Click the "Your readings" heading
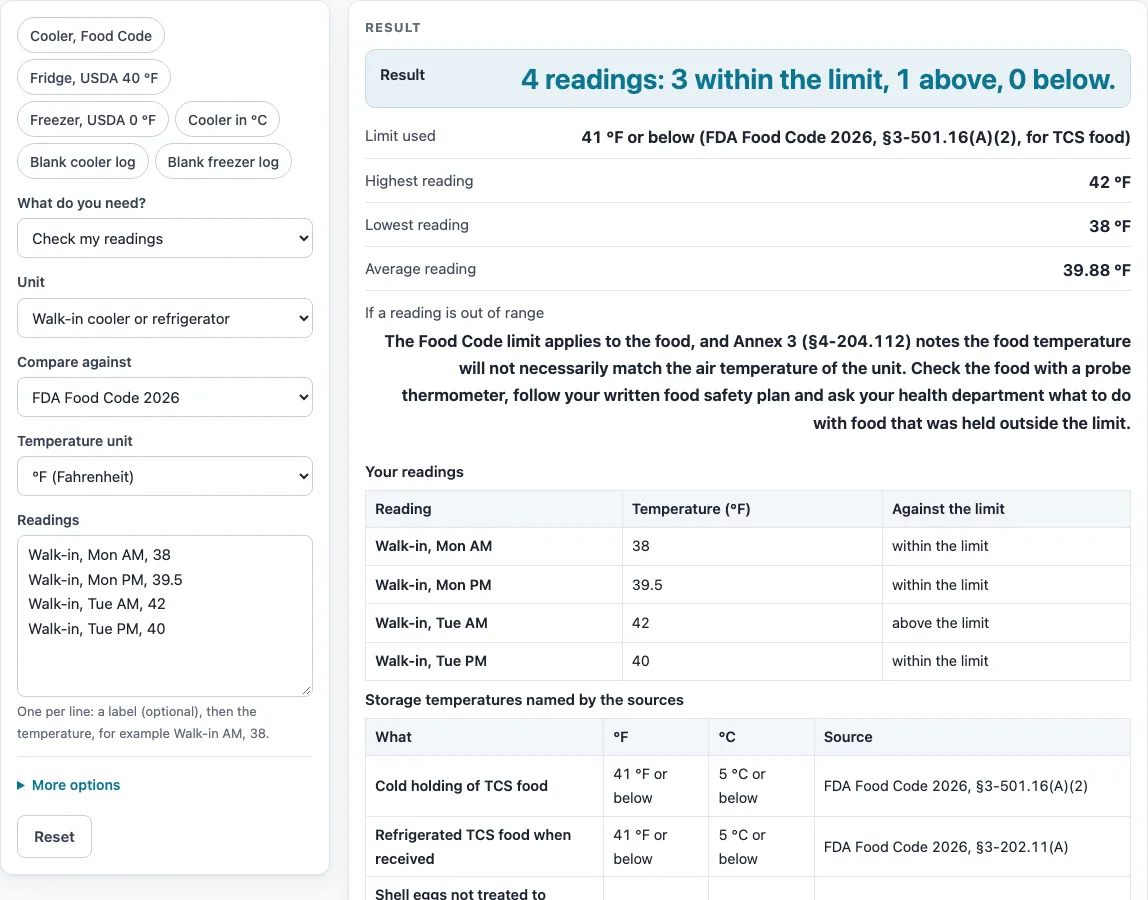 414,472
